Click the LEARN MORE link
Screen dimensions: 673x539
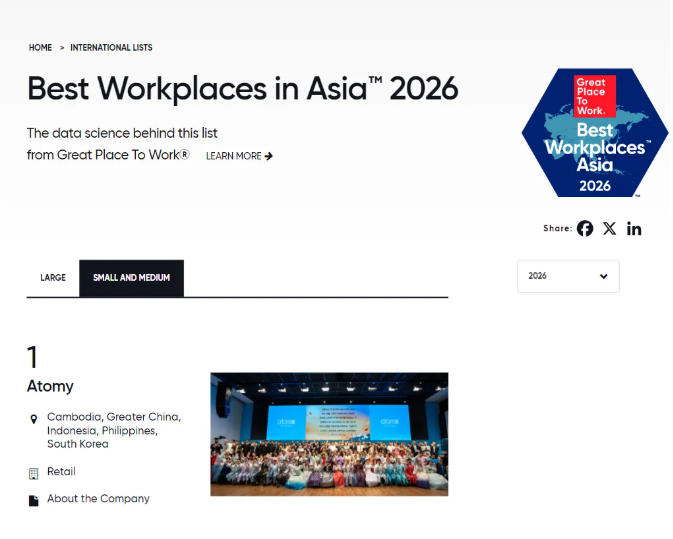(239, 156)
